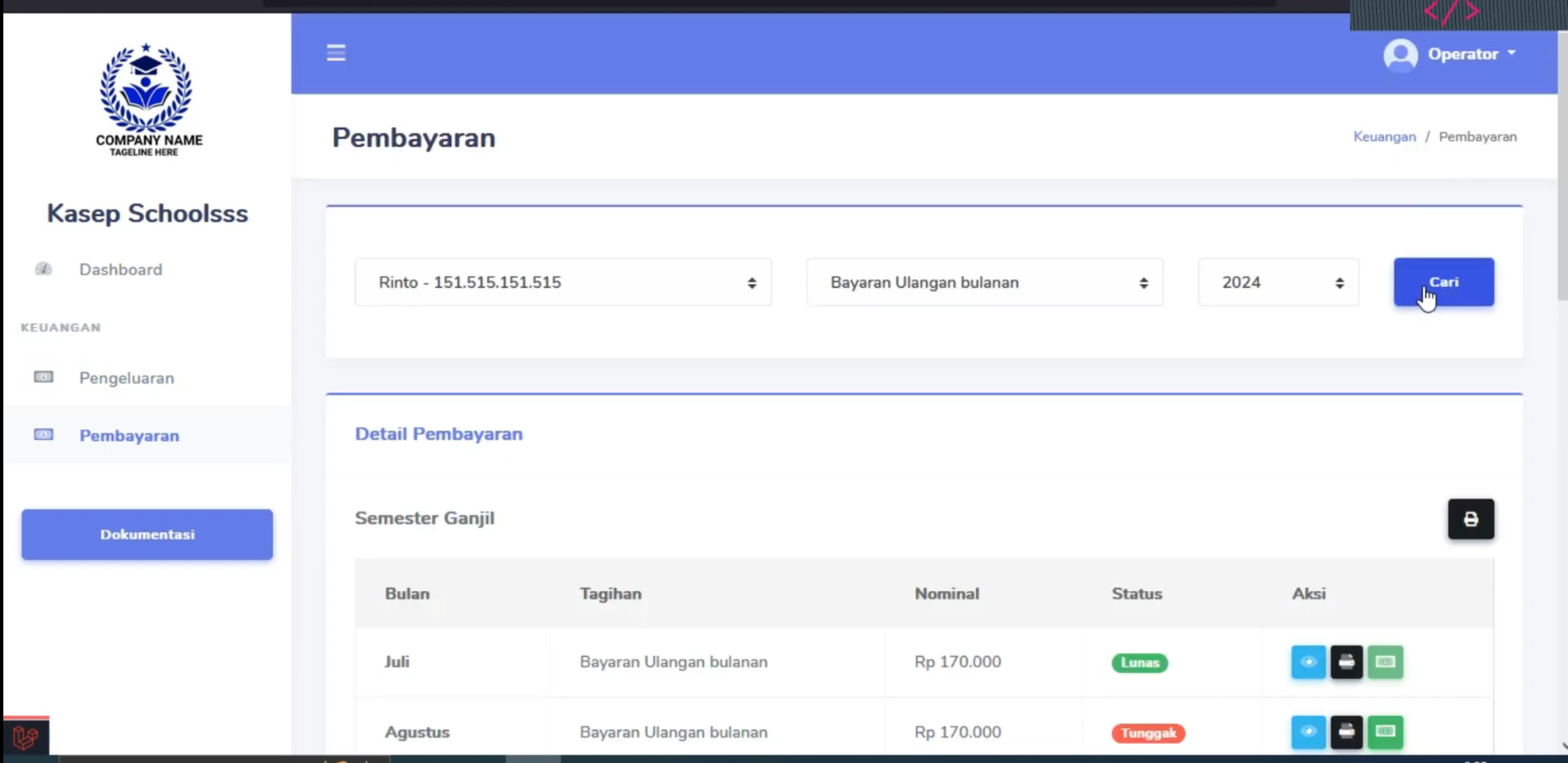Click the Pengeluaran money icon

click(44, 377)
